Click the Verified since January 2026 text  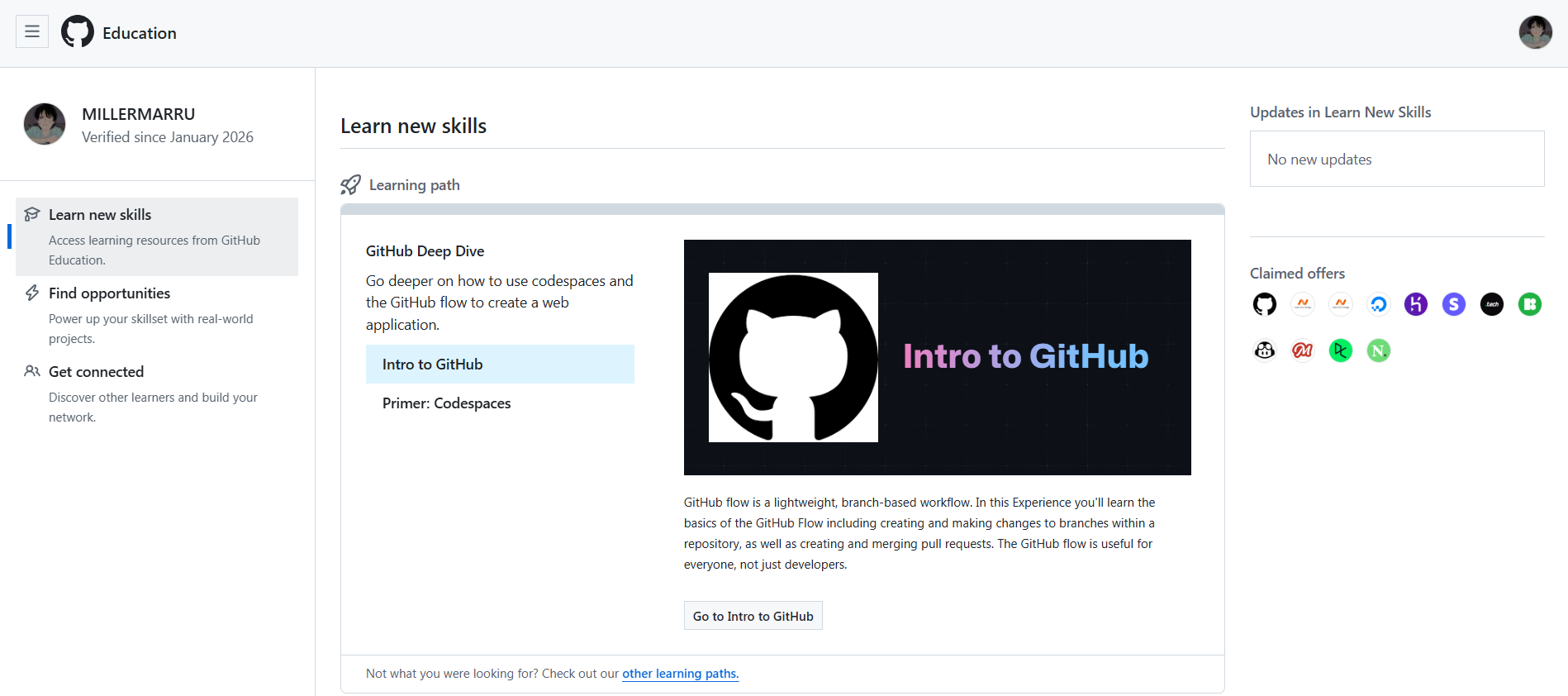[x=168, y=137]
